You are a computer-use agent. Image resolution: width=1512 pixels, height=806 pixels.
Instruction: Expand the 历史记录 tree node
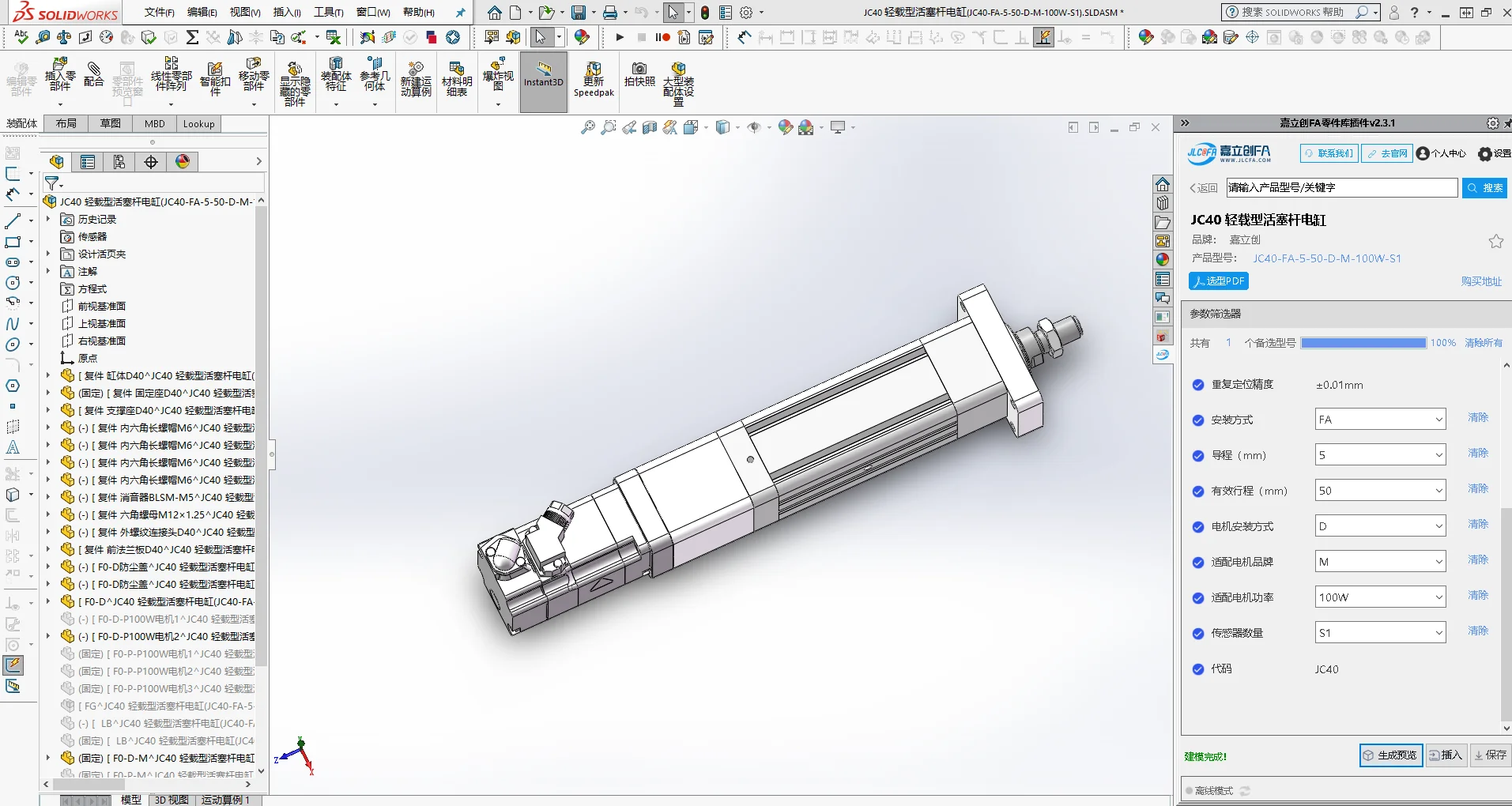48,219
